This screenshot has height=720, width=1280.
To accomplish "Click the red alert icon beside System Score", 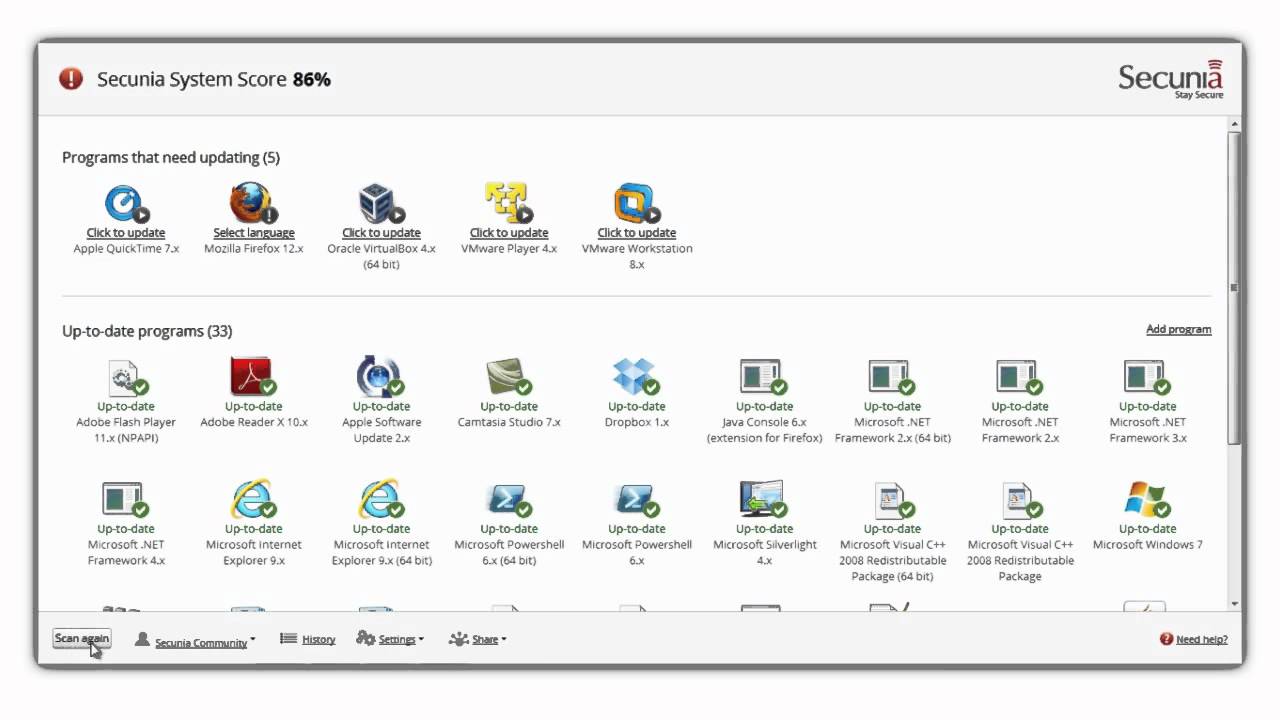I will point(71,79).
